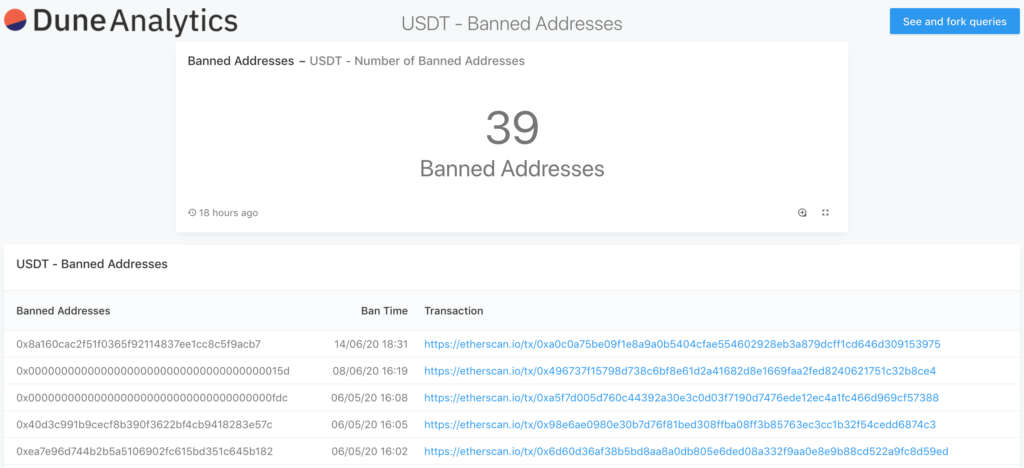Open etherscan transaction link starting 0x496737f15
Viewport: 1024px width, 468px height.
680,371
